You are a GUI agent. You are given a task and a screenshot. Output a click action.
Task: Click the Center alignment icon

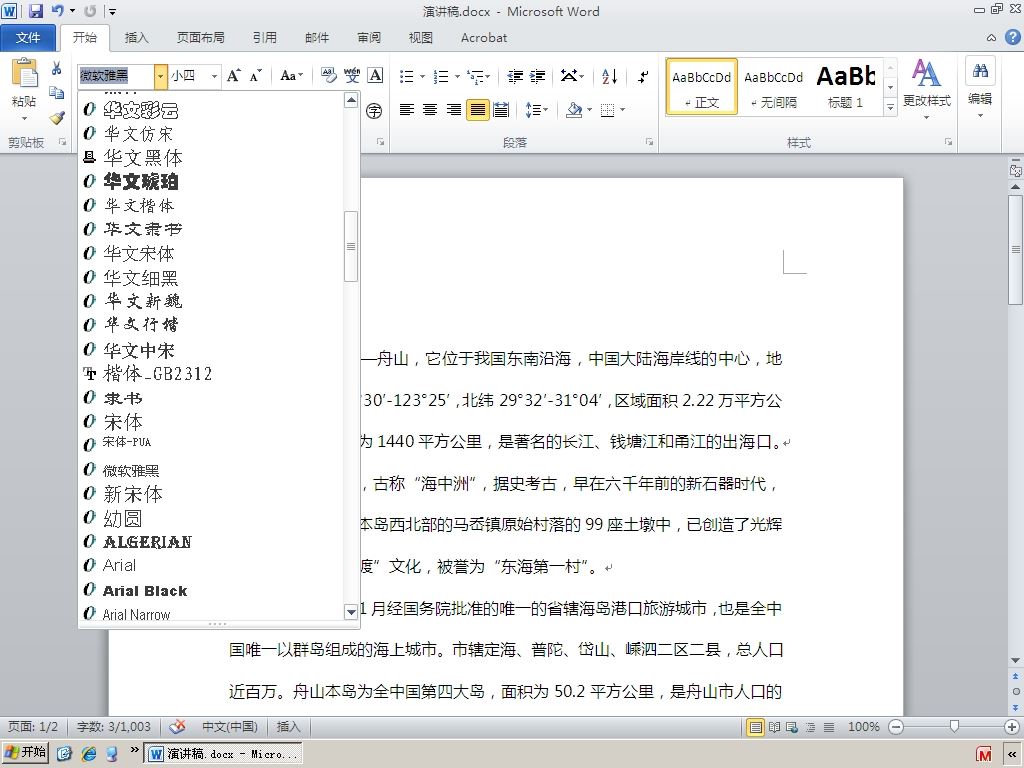click(x=430, y=110)
